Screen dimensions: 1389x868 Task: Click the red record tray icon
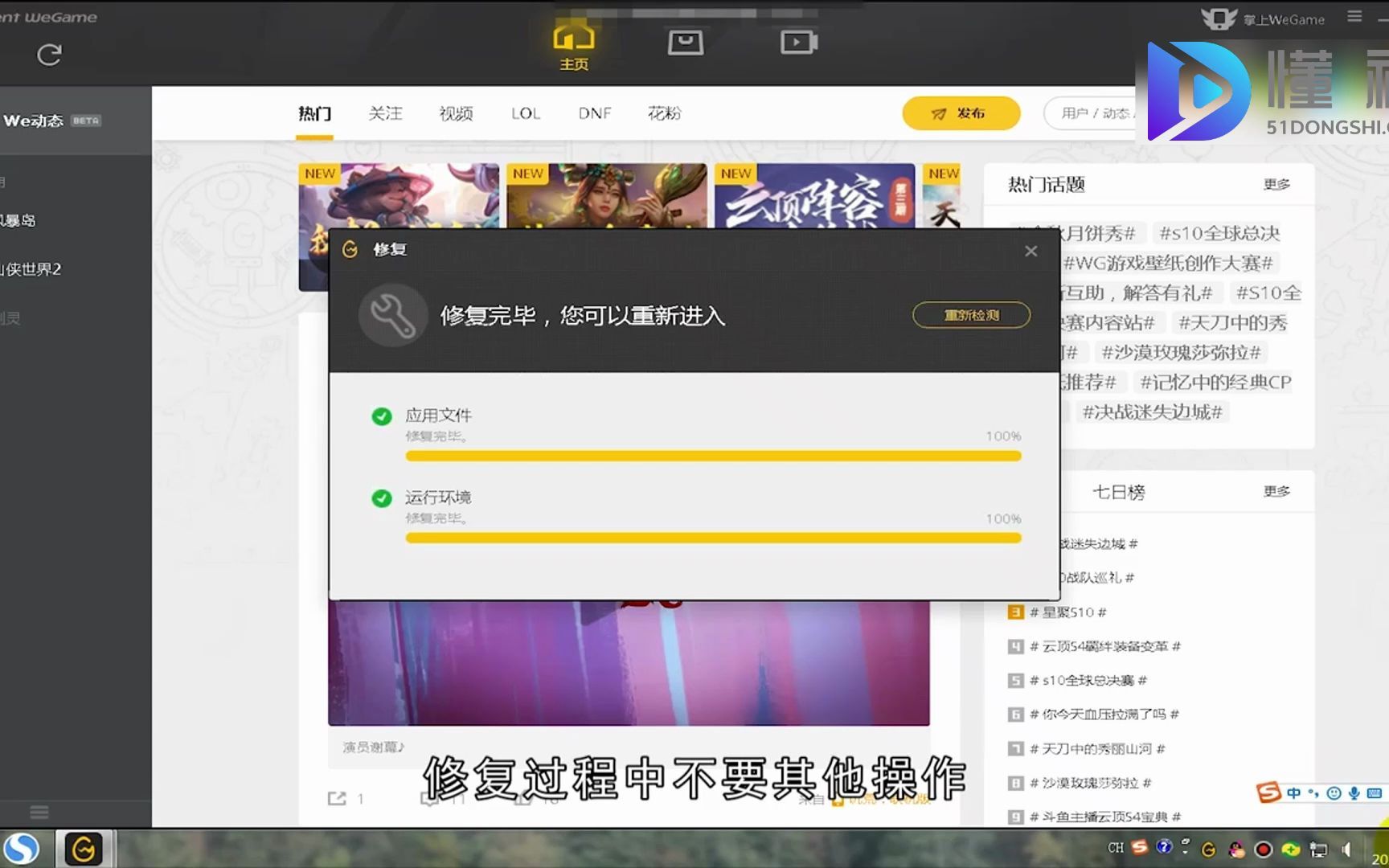pyautogui.click(x=1264, y=850)
